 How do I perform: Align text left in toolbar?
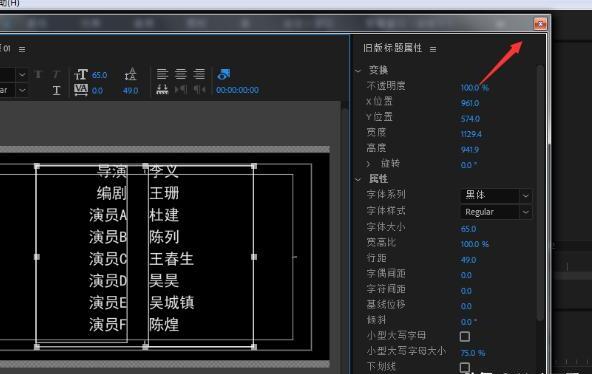tap(162, 74)
